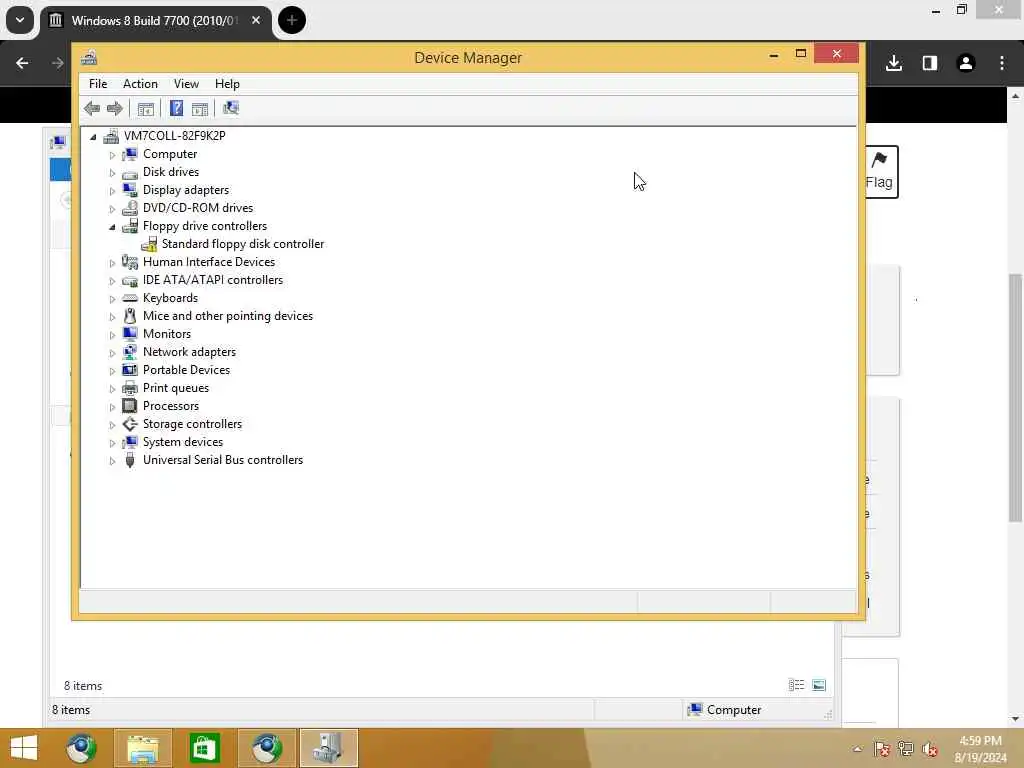1024x768 pixels.
Task: Click the VM7COLL-82F9K2P computer icon
Action: 112,136
